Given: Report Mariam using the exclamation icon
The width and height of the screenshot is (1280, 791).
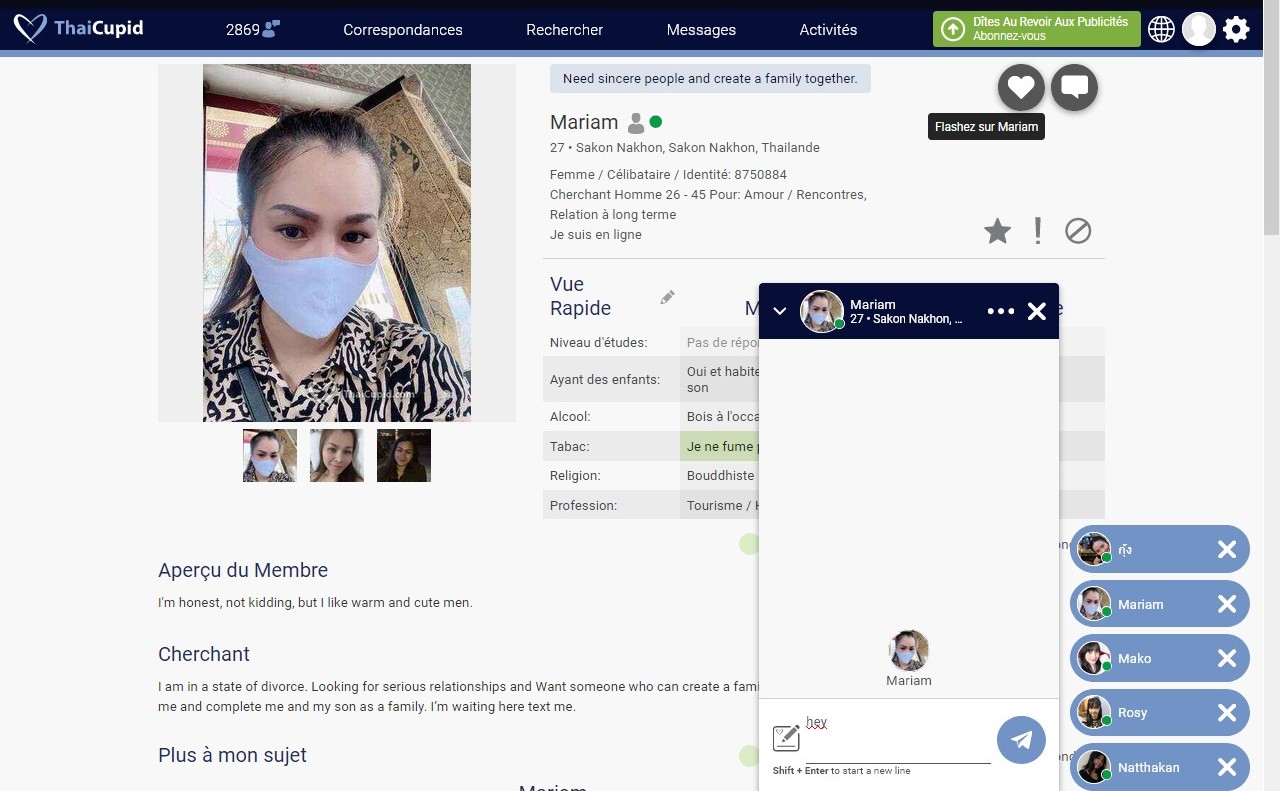Looking at the screenshot, I should (x=1038, y=231).
